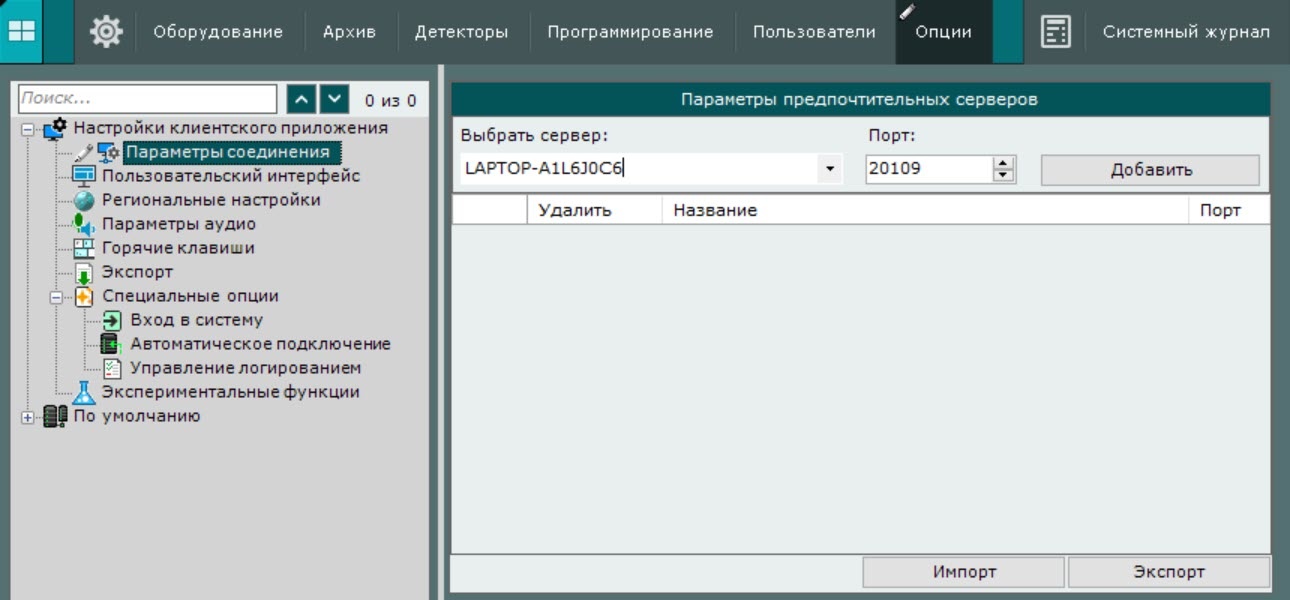Image resolution: width=1290 pixels, height=600 pixels.
Task: Click the flask icon for experimental functions
Action: coord(84,392)
